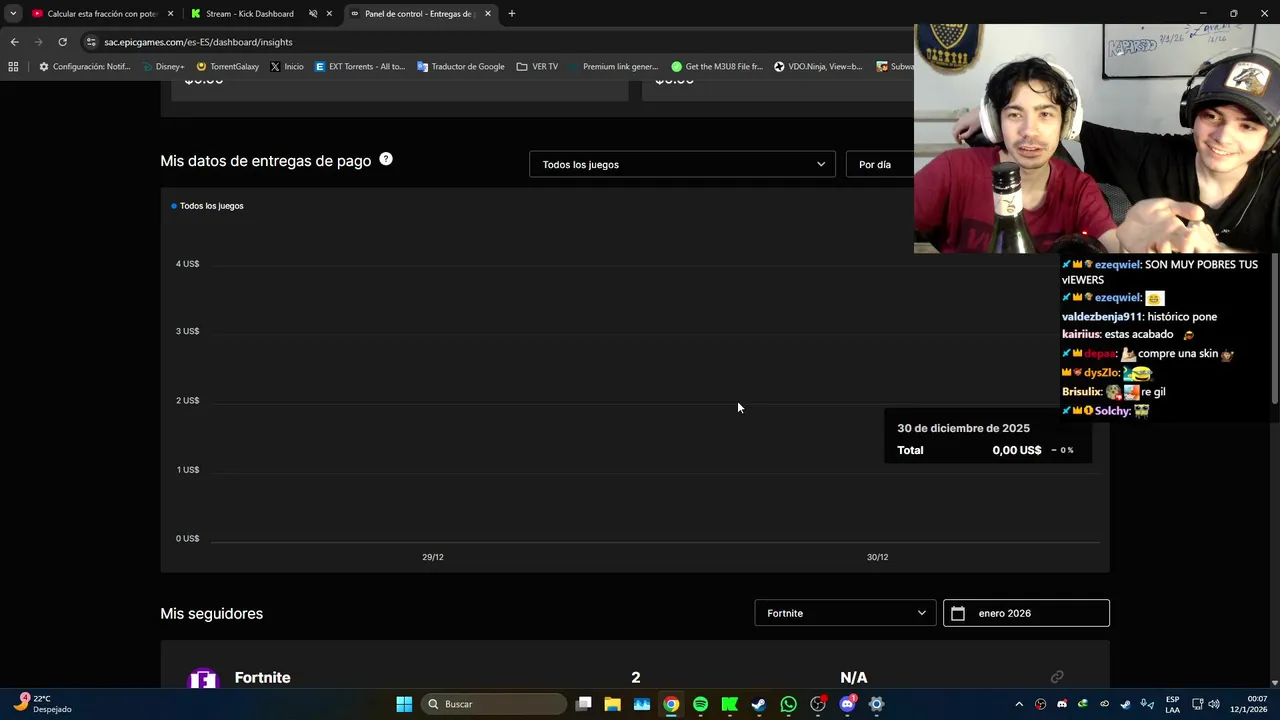Click the Mis seguidores heading
1280x720 pixels.
(x=212, y=613)
